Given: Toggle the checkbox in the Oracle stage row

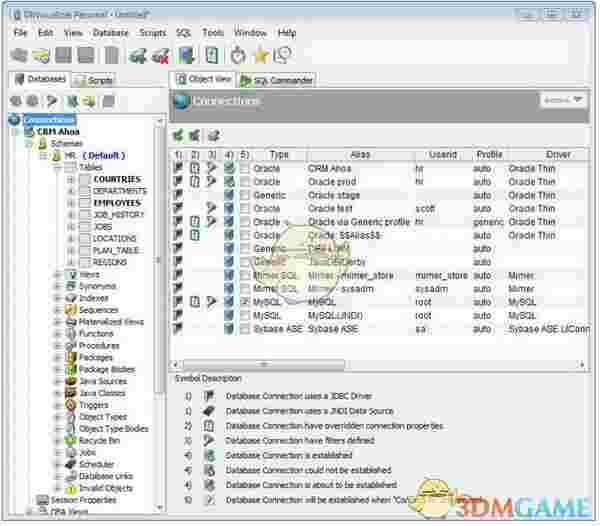Looking at the screenshot, I should point(245,195).
